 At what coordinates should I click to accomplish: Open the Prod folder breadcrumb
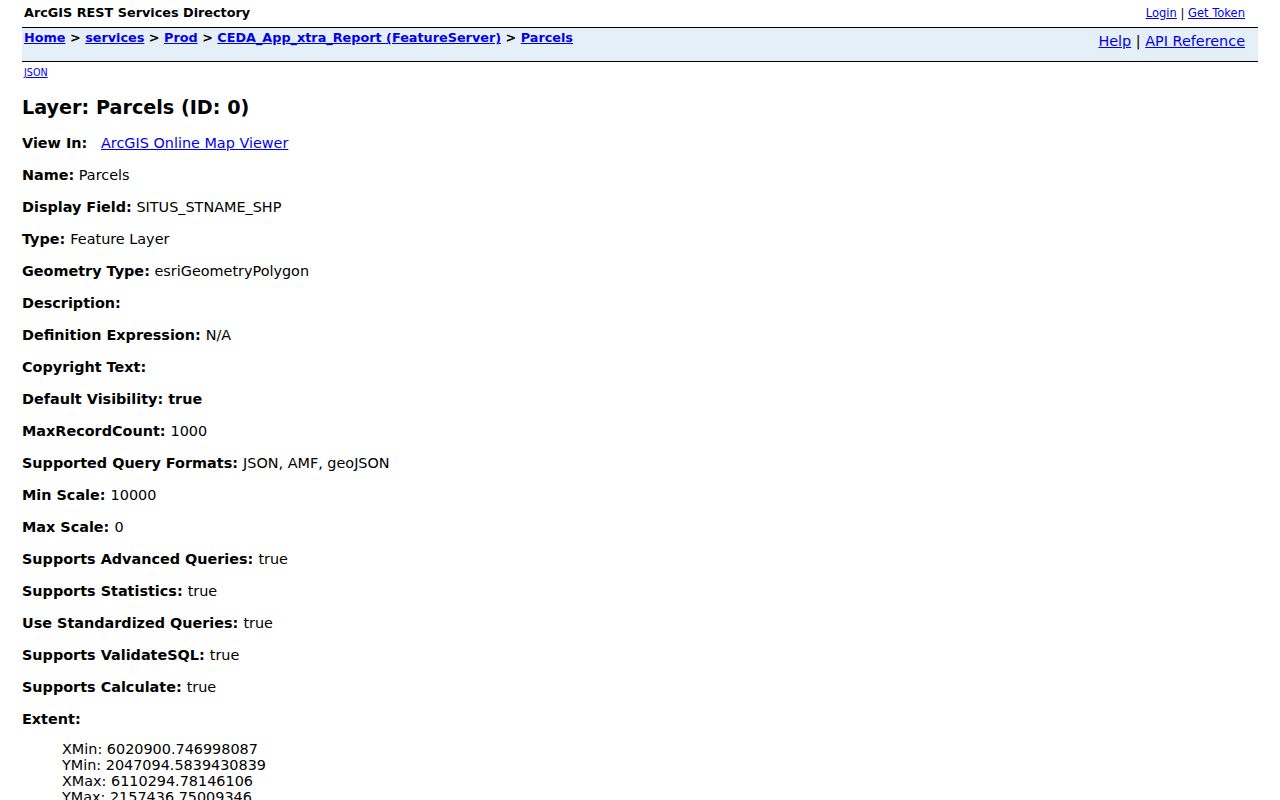coord(180,38)
